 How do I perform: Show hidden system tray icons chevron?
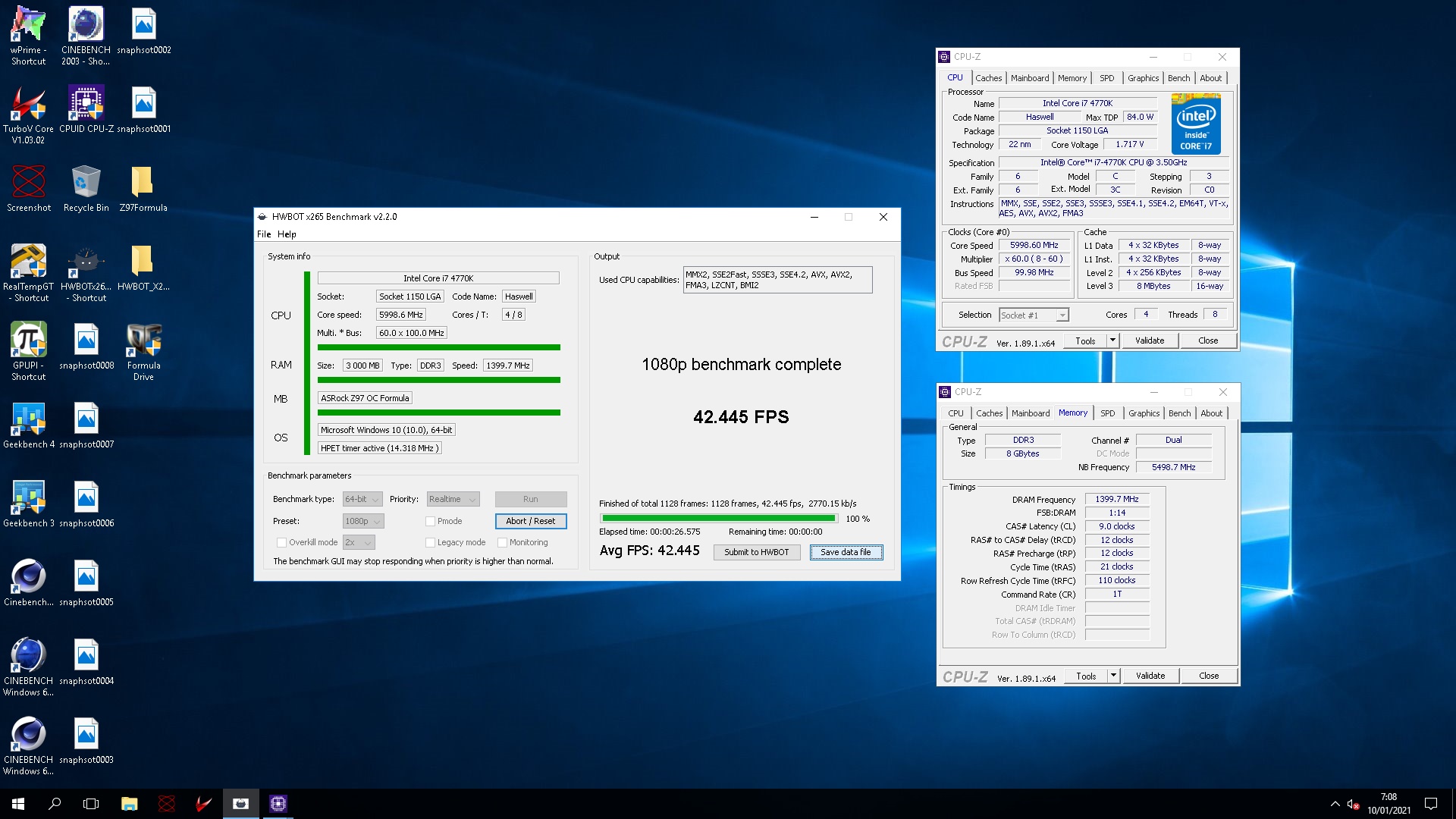(1335, 804)
